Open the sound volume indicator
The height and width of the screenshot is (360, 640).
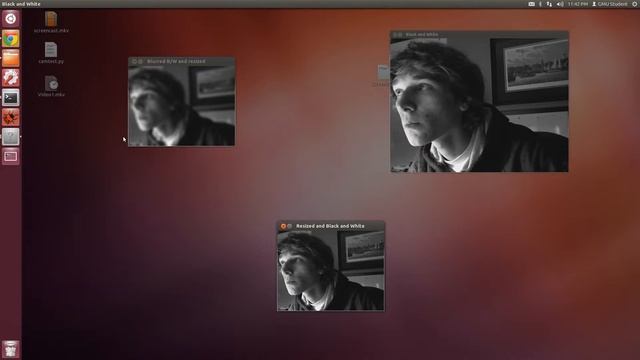click(x=560, y=4)
